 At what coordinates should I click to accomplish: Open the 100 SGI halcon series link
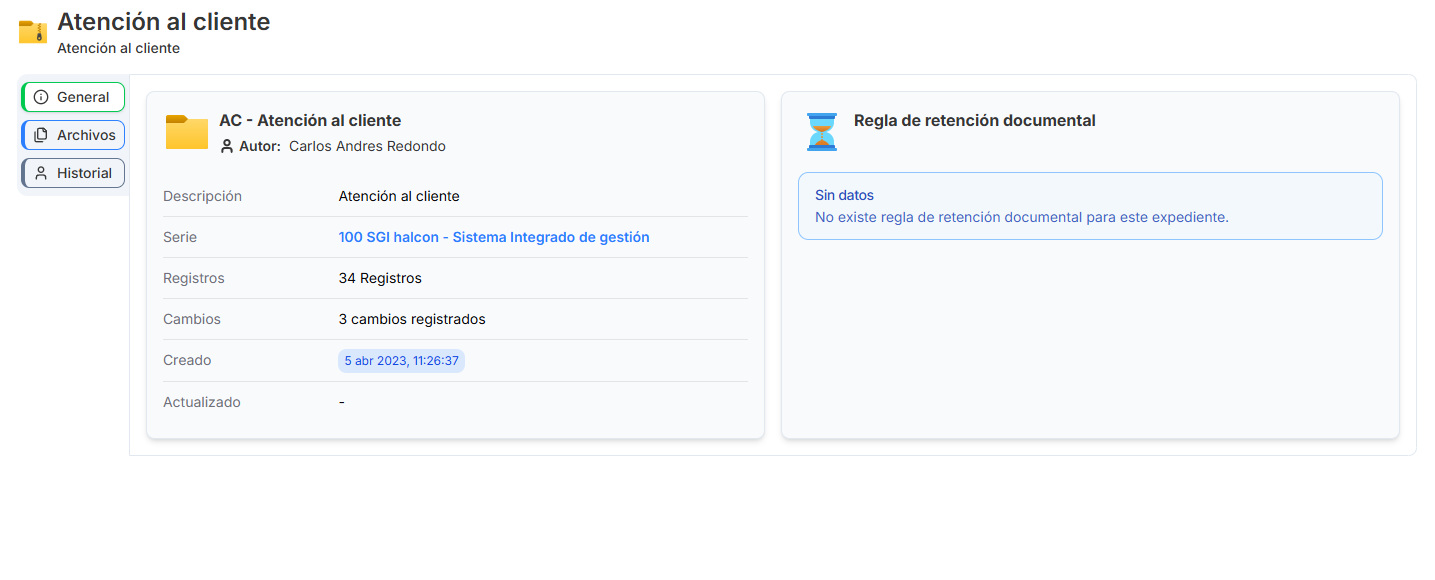click(x=494, y=237)
